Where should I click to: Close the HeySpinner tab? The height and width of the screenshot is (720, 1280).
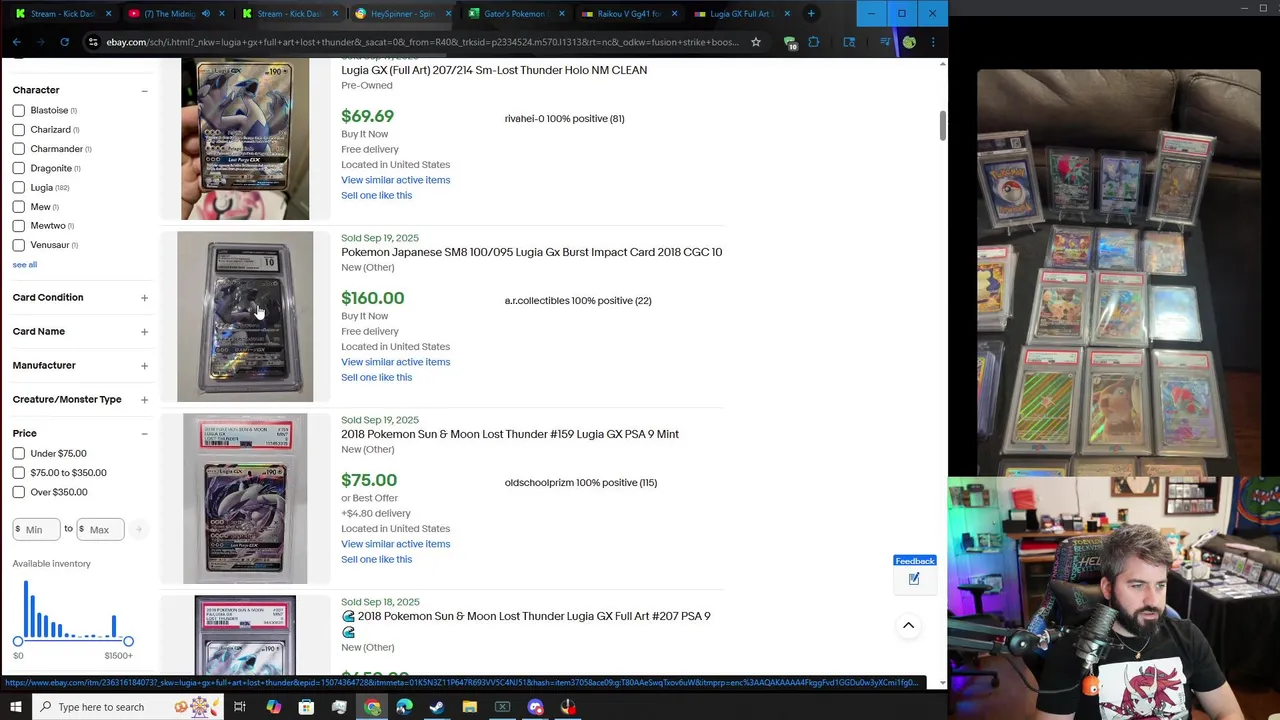448,14
